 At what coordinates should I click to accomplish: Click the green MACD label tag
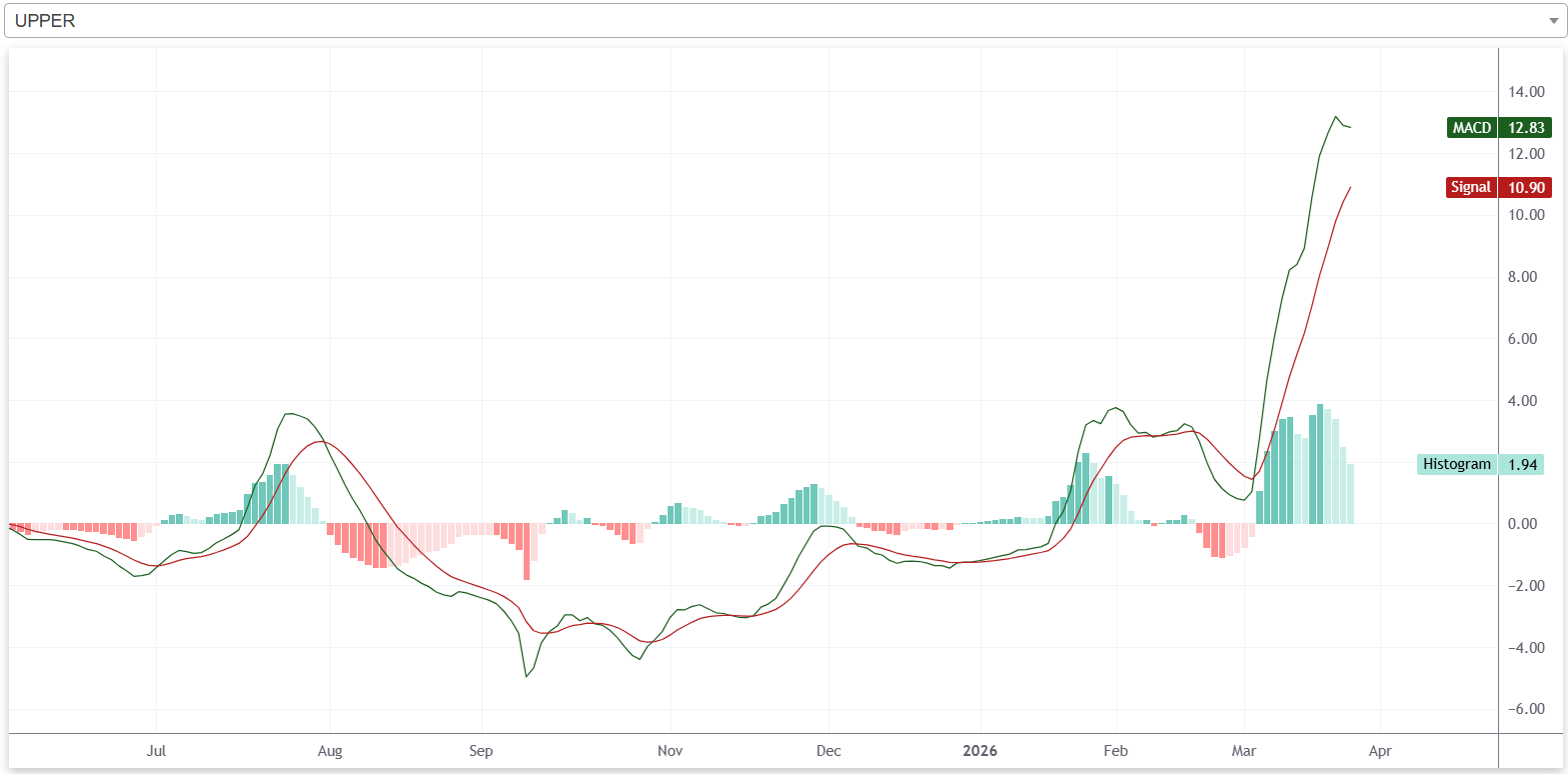[x=1471, y=128]
